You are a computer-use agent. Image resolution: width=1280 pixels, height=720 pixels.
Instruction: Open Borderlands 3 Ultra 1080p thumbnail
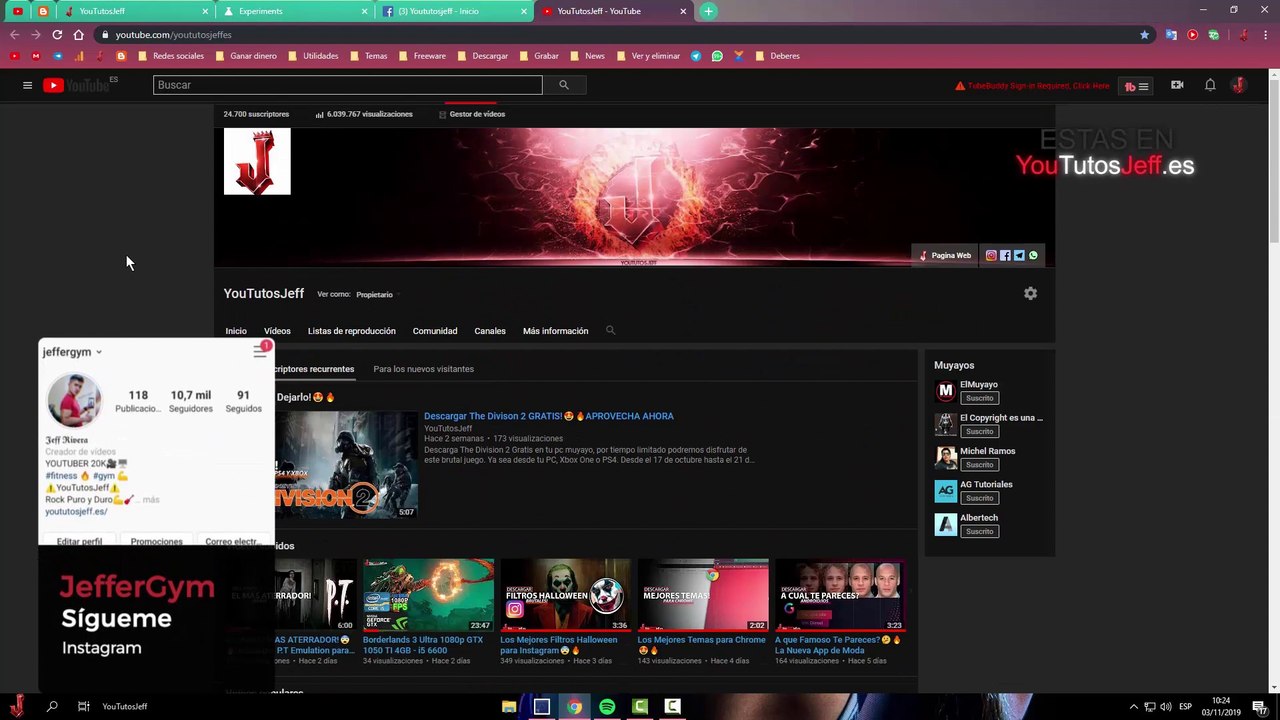coord(428,595)
